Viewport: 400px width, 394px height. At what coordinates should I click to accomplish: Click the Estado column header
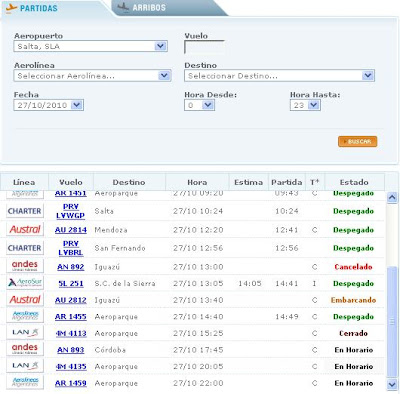tap(354, 182)
